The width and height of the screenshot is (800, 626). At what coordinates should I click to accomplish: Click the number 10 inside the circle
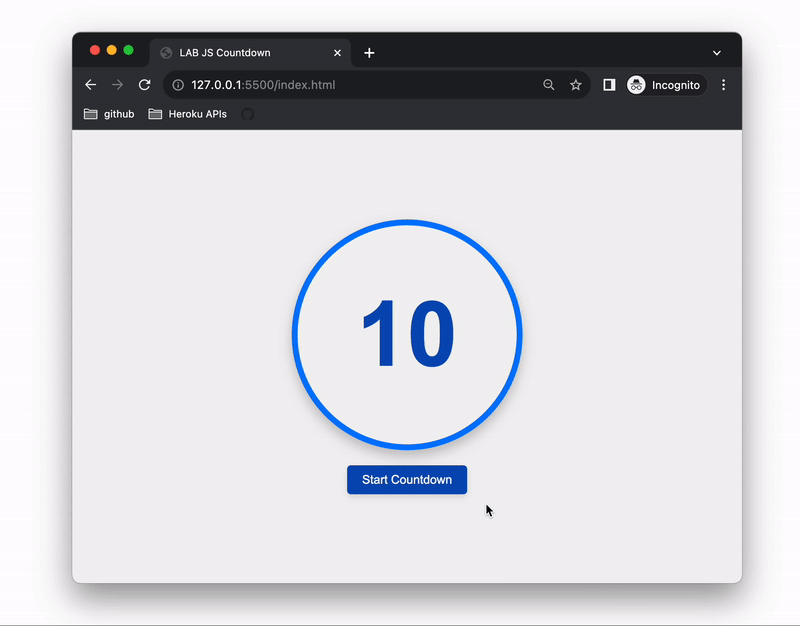point(407,335)
